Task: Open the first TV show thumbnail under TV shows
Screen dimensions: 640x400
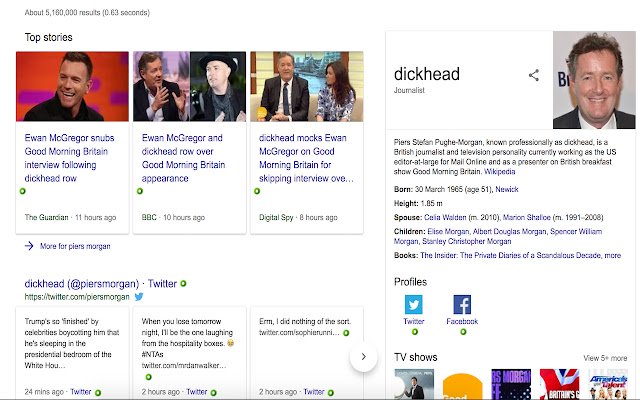Action: pos(414,384)
